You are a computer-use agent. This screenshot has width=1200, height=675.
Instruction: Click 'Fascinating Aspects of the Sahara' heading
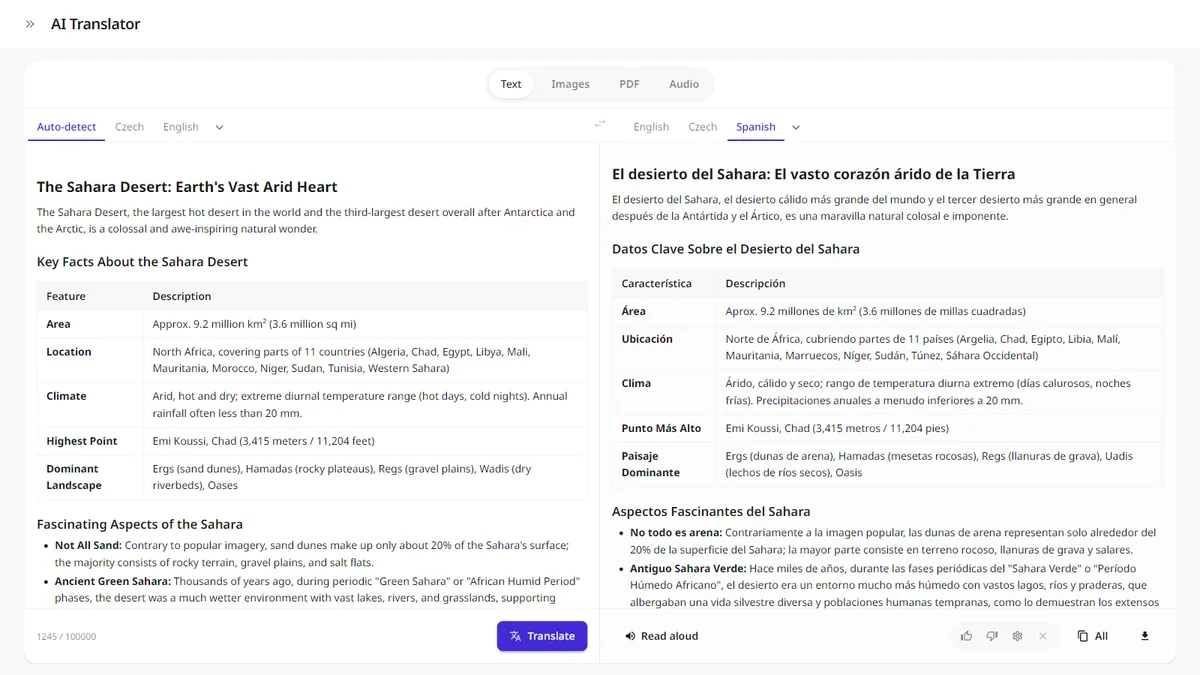tap(140, 524)
